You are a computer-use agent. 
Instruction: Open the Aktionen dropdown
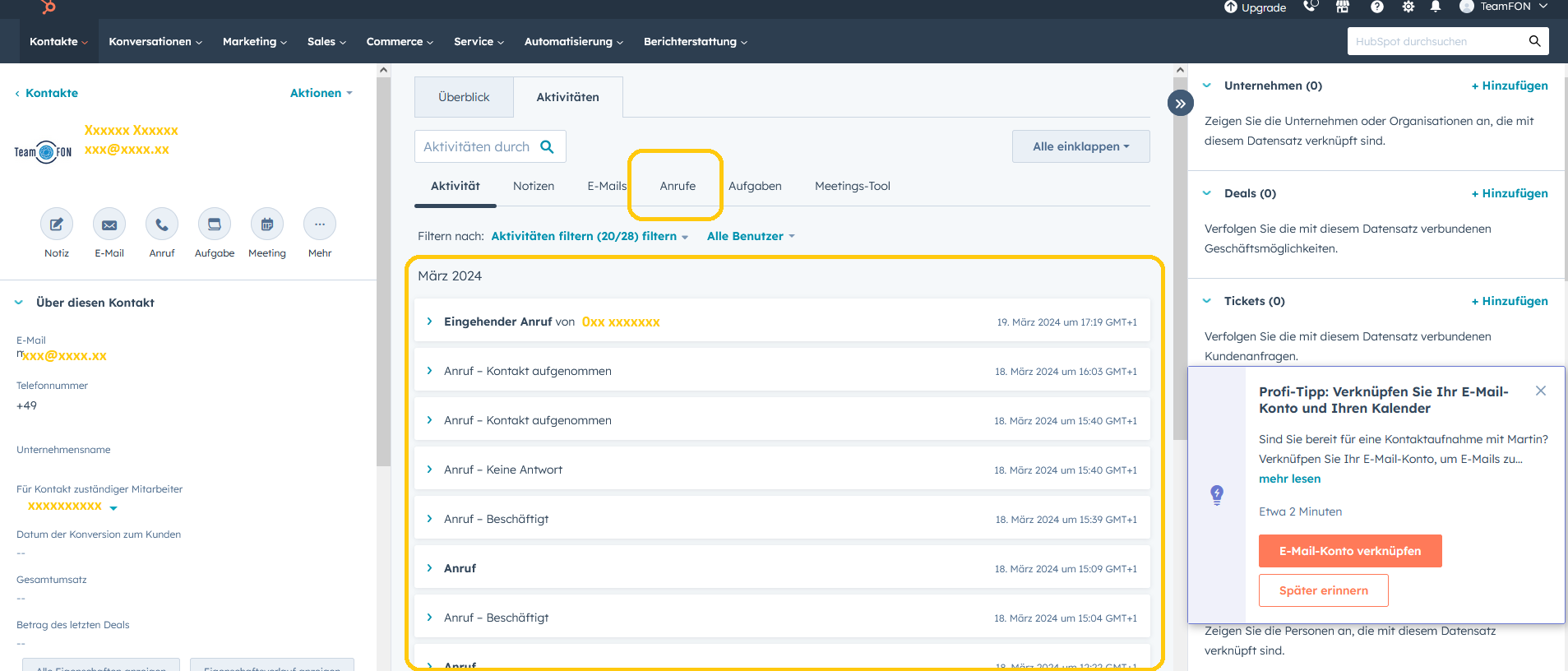tap(321, 93)
